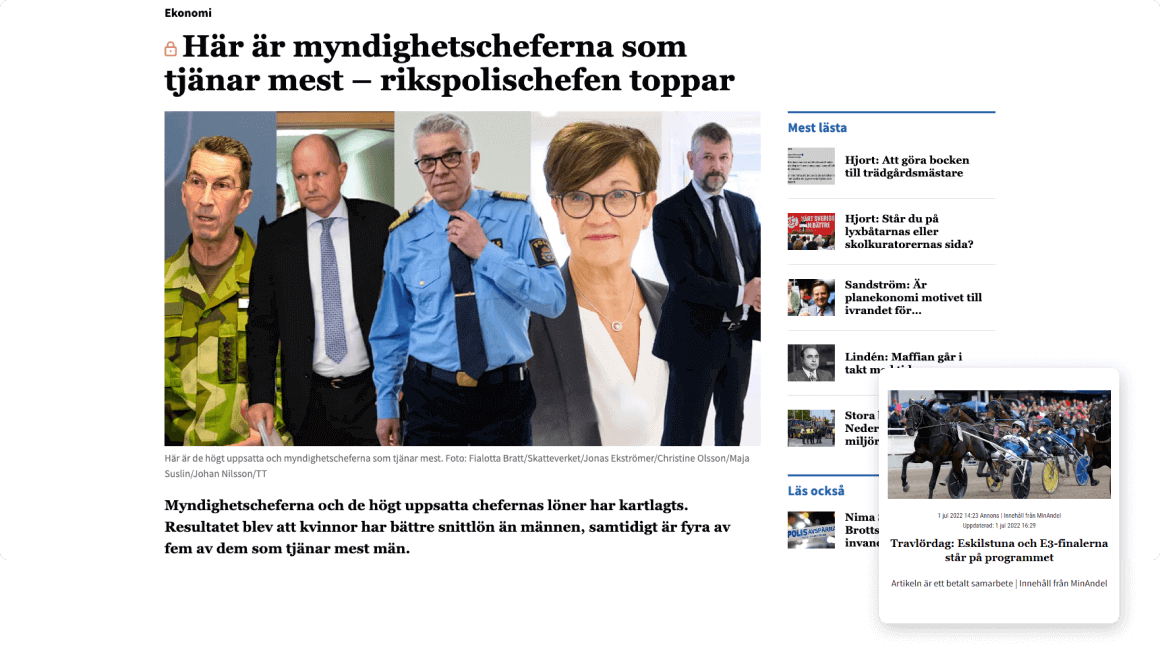Click the orange padlock premium icon

tap(170, 49)
